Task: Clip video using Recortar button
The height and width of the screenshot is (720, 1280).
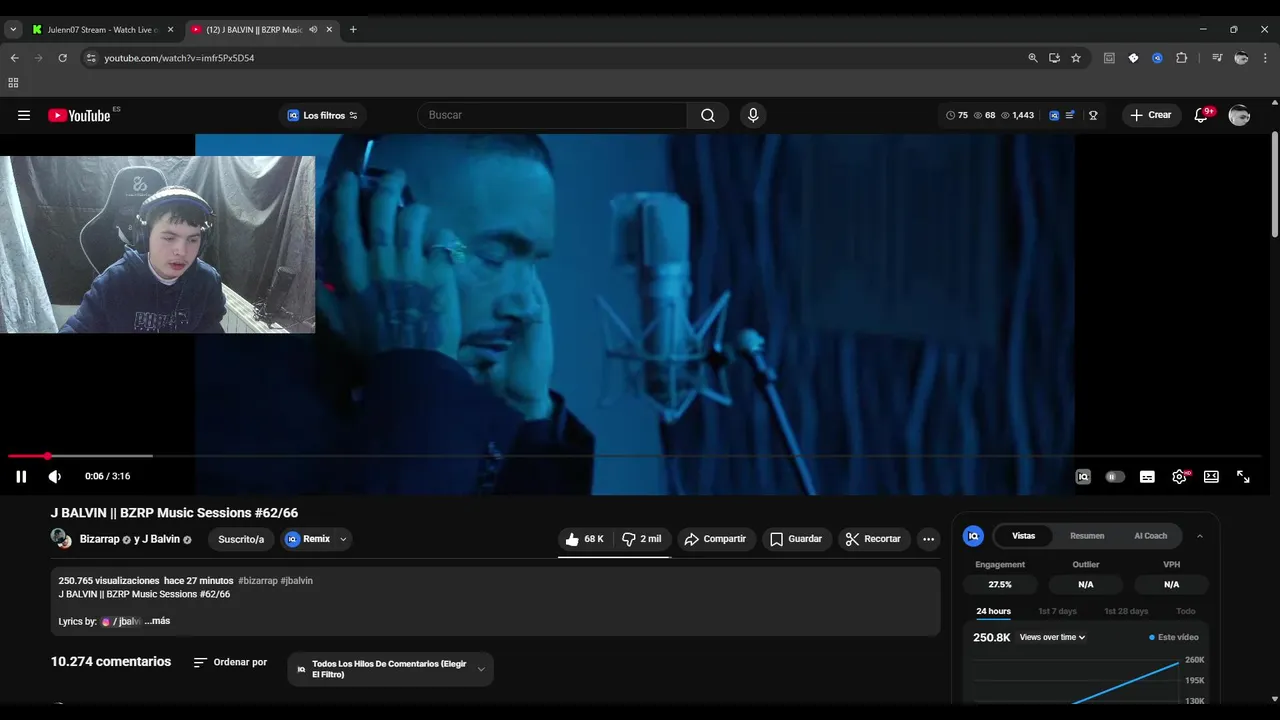Action: [874, 539]
